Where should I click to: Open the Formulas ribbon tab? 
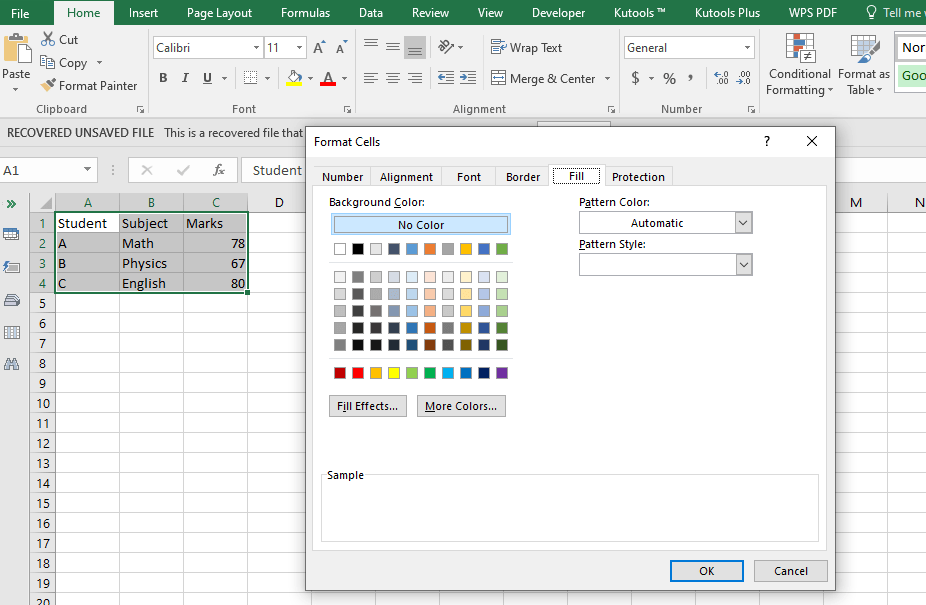[305, 12]
